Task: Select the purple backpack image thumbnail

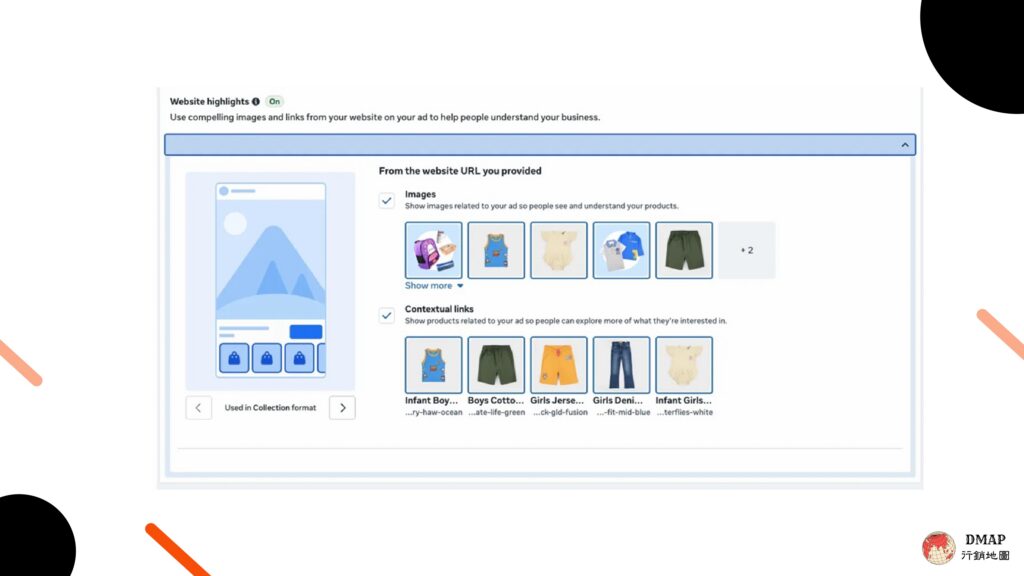Action: (x=434, y=250)
